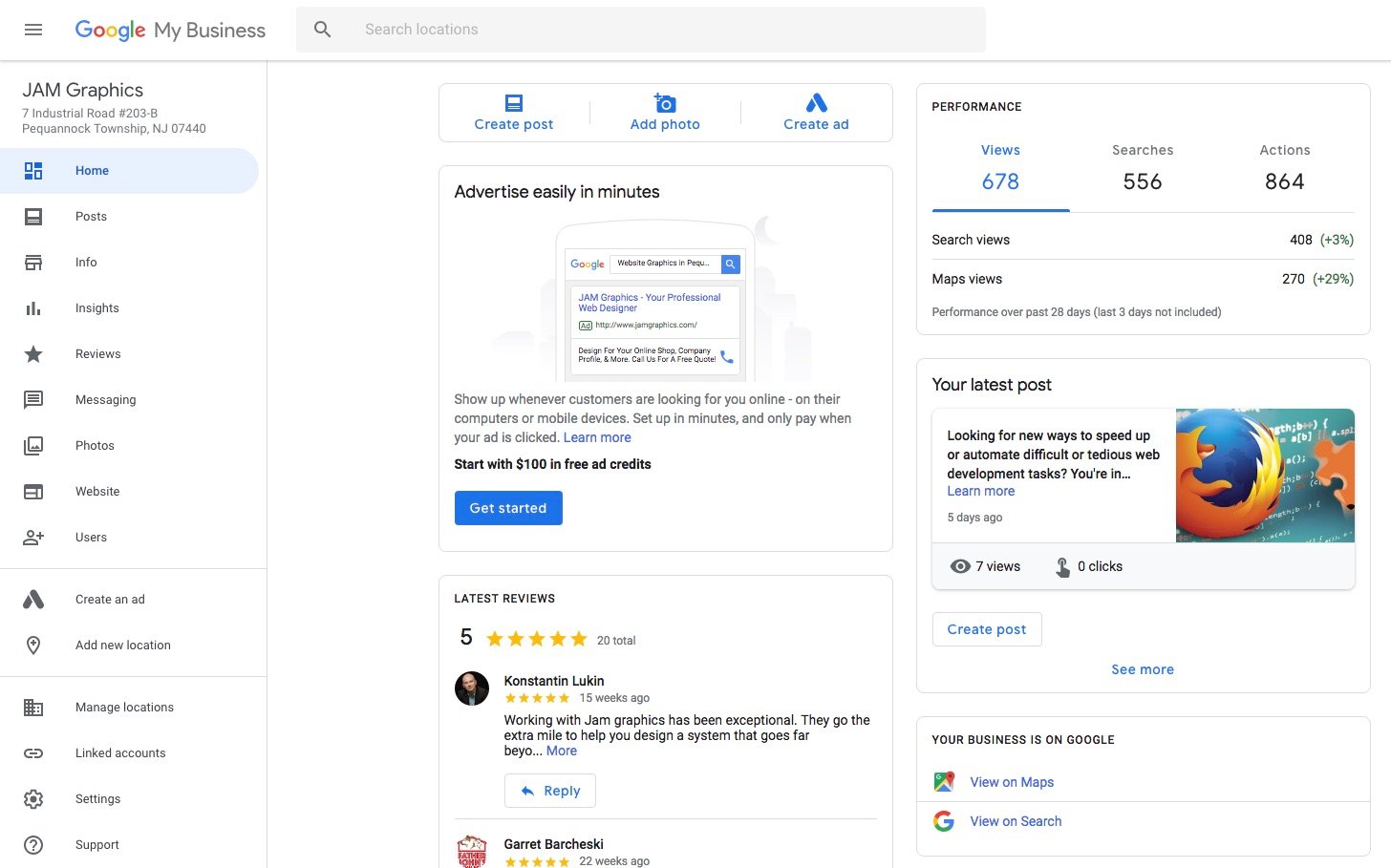The width and height of the screenshot is (1391, 868).
Task: Select Linked accounts label
Action: pyautogui.click(x=120, y=753)
